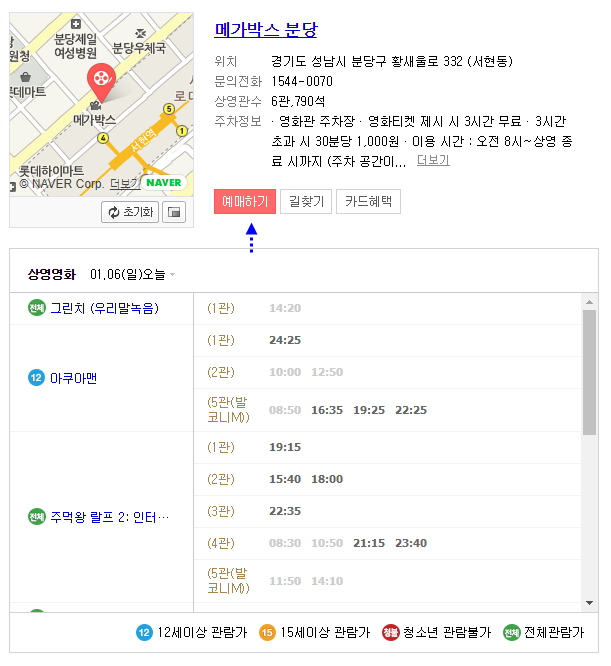Click scrollbar down arrow in showtimes list
This screenshot has width=611, height=666.
[589, 603]
